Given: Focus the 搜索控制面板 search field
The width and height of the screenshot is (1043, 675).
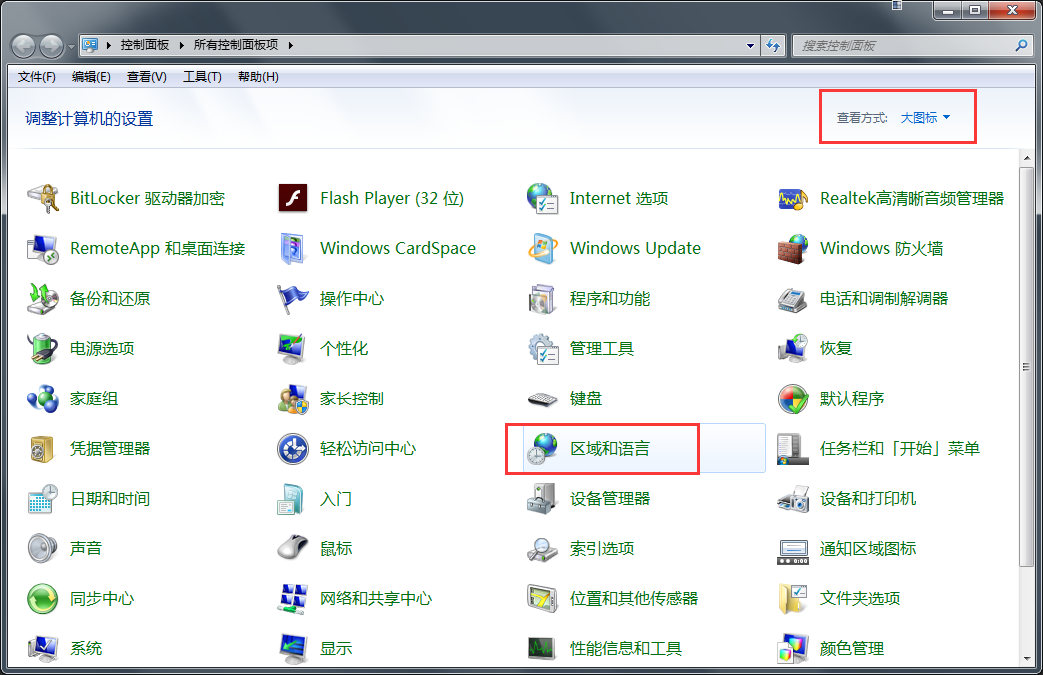Looking at the screenshot, I should (x=903, y=46).
